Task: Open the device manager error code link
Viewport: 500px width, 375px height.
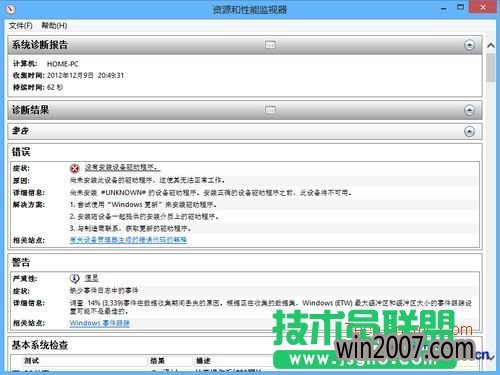Action: tap(128, 240)
